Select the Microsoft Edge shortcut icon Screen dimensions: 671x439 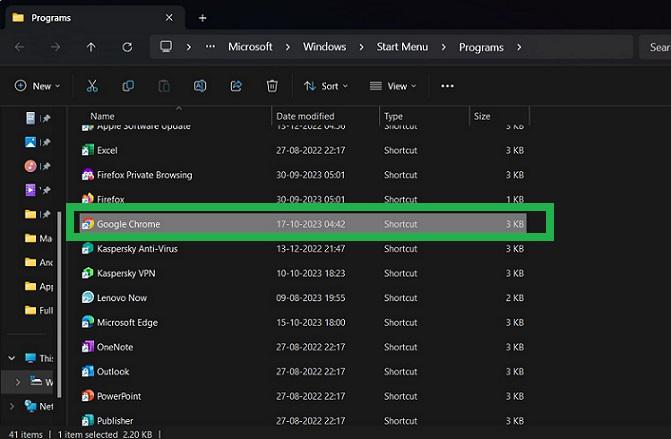88,322
